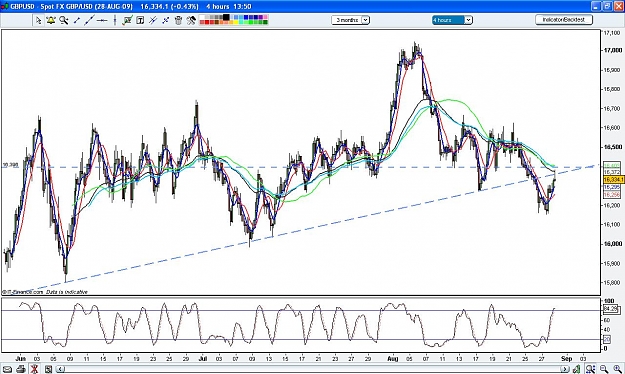The width and height of the screenshot is (625, 374).
Task: Pick the white swatch in palette
Action: tap(202, 17)
